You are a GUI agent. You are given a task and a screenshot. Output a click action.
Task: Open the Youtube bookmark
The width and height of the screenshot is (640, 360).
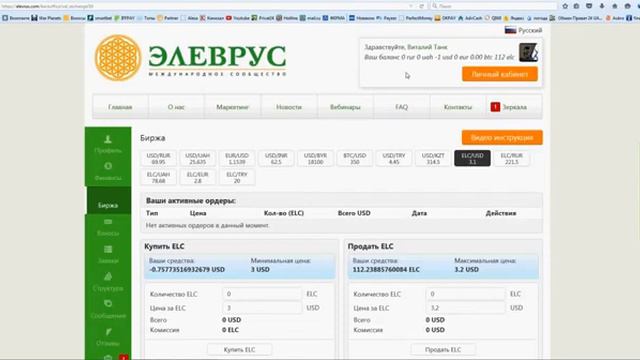[237, 18]
